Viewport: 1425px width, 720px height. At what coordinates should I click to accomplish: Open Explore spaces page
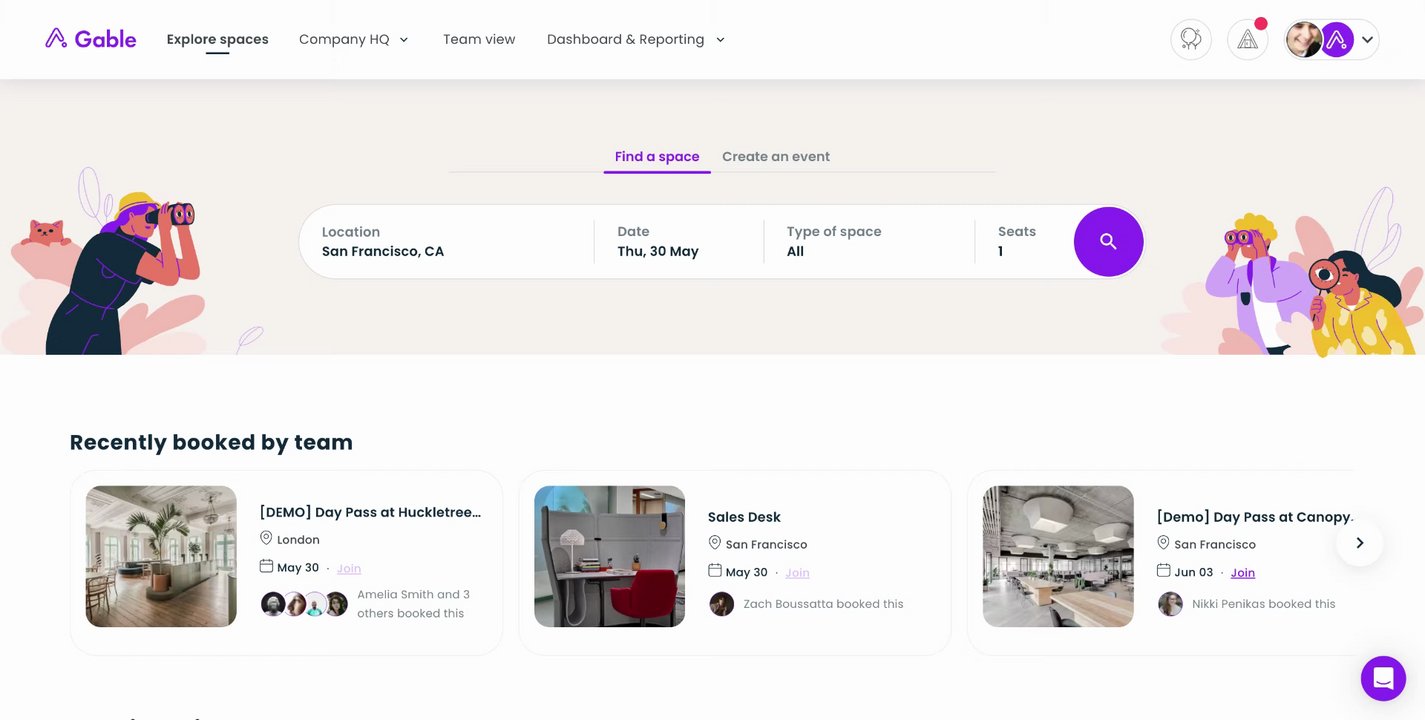[217, 40]
